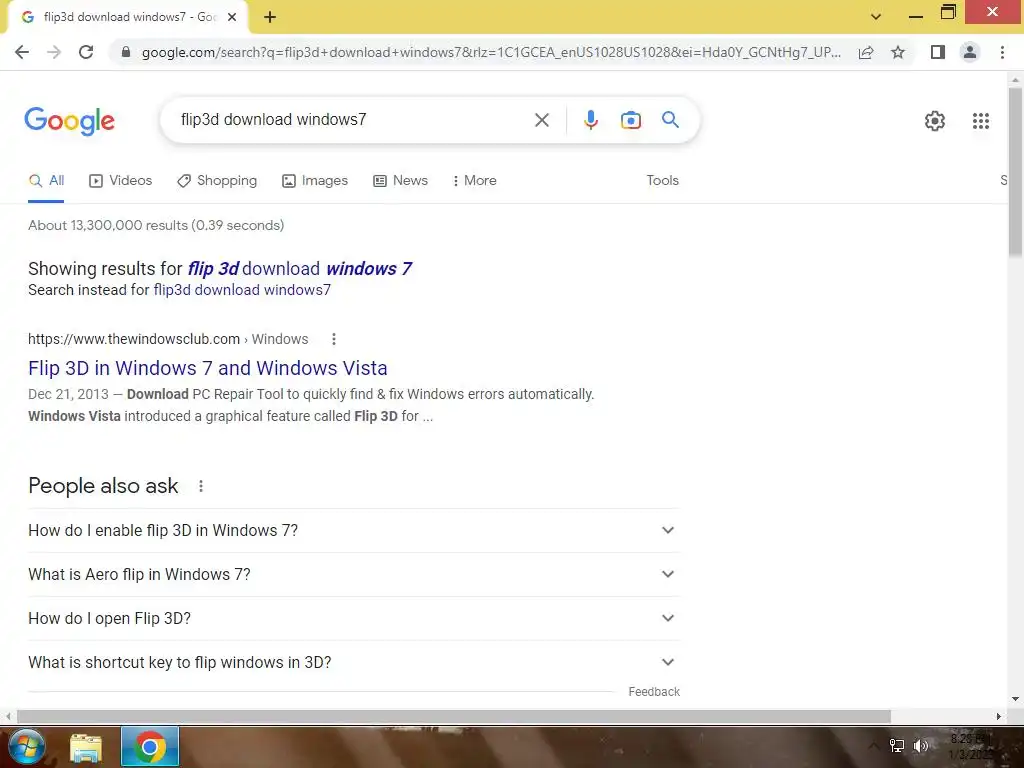Switch to the Images tab

tap(315, 181)
